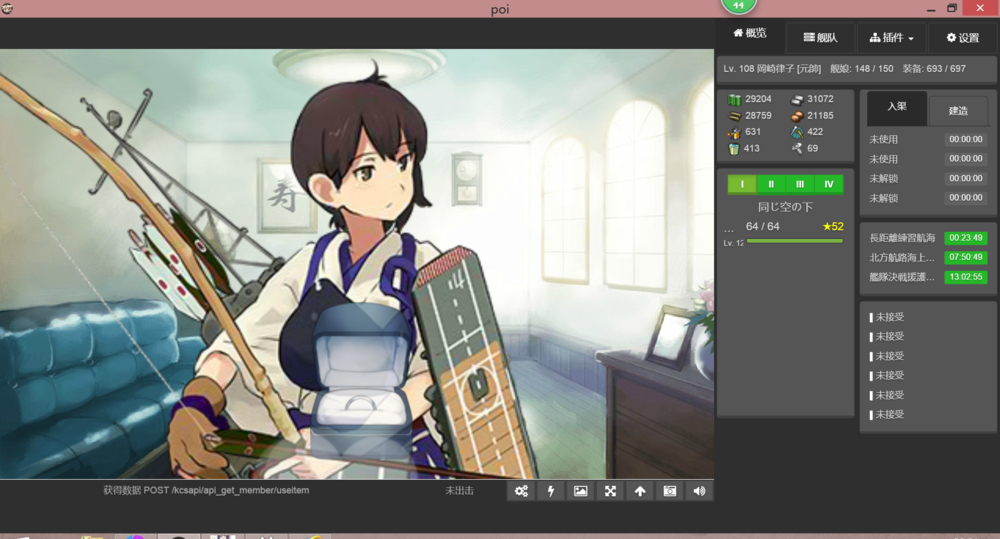Click the ammo resource icon beside 28759
This screenshot has width=1000, height=539.
click(734, 116)
